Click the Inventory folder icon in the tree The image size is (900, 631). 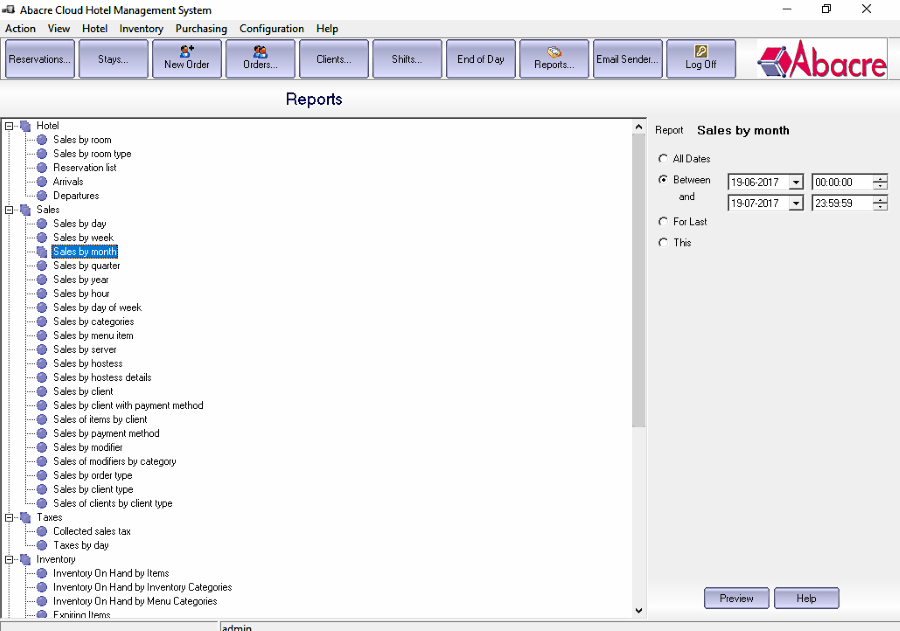point(25,559)
